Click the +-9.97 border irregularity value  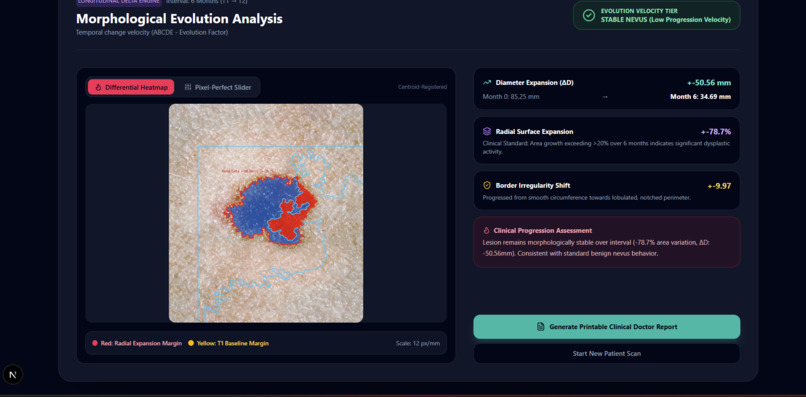719,186
